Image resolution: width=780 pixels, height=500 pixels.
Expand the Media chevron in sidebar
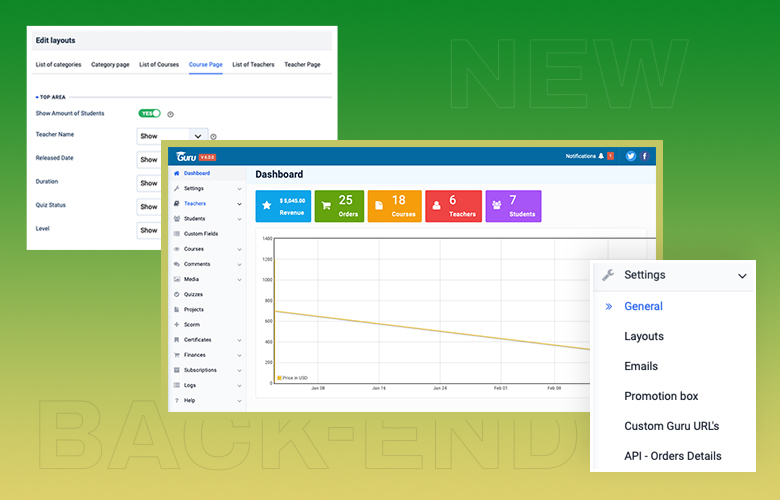coord(239,280)
